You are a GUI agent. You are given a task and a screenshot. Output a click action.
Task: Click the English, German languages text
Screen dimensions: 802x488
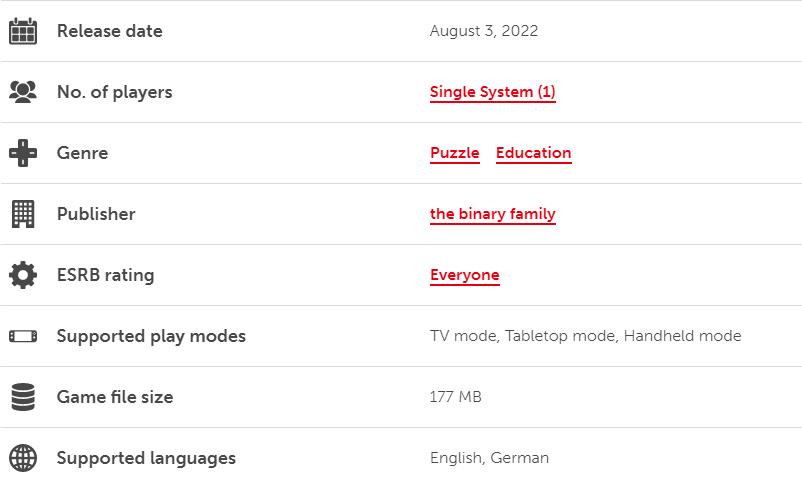(x=489, y=458)
